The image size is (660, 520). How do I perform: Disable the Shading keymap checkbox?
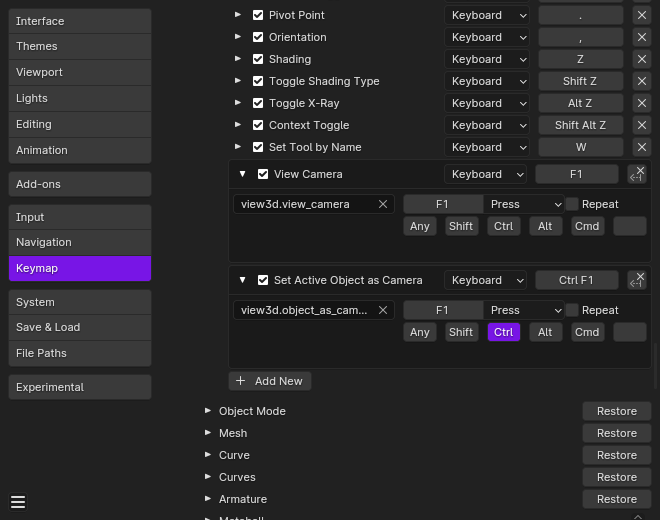pyautogui.click(x=258, y=59)
